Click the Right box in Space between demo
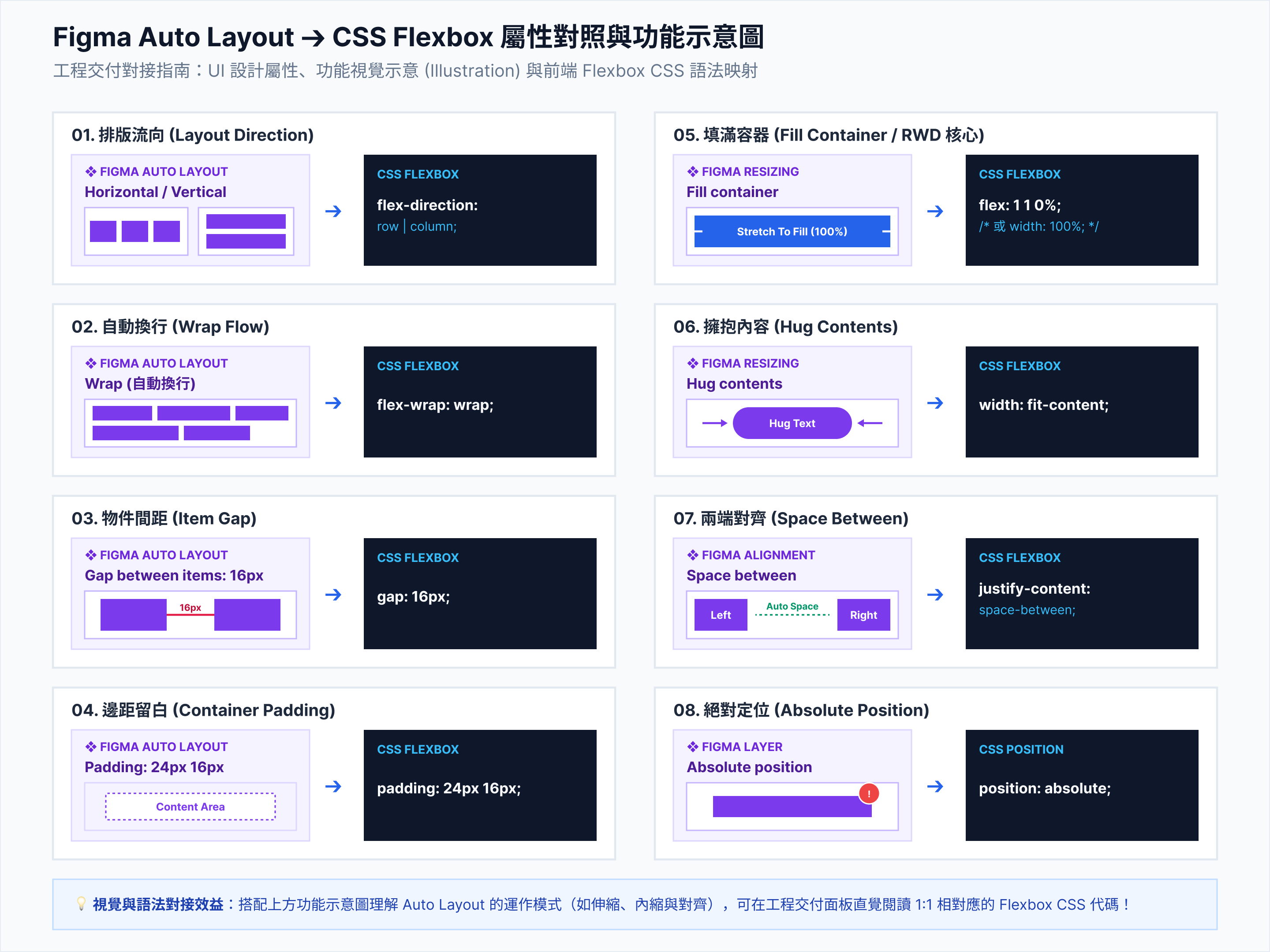Screen dimensions: 1270x952 coord(863,614)
